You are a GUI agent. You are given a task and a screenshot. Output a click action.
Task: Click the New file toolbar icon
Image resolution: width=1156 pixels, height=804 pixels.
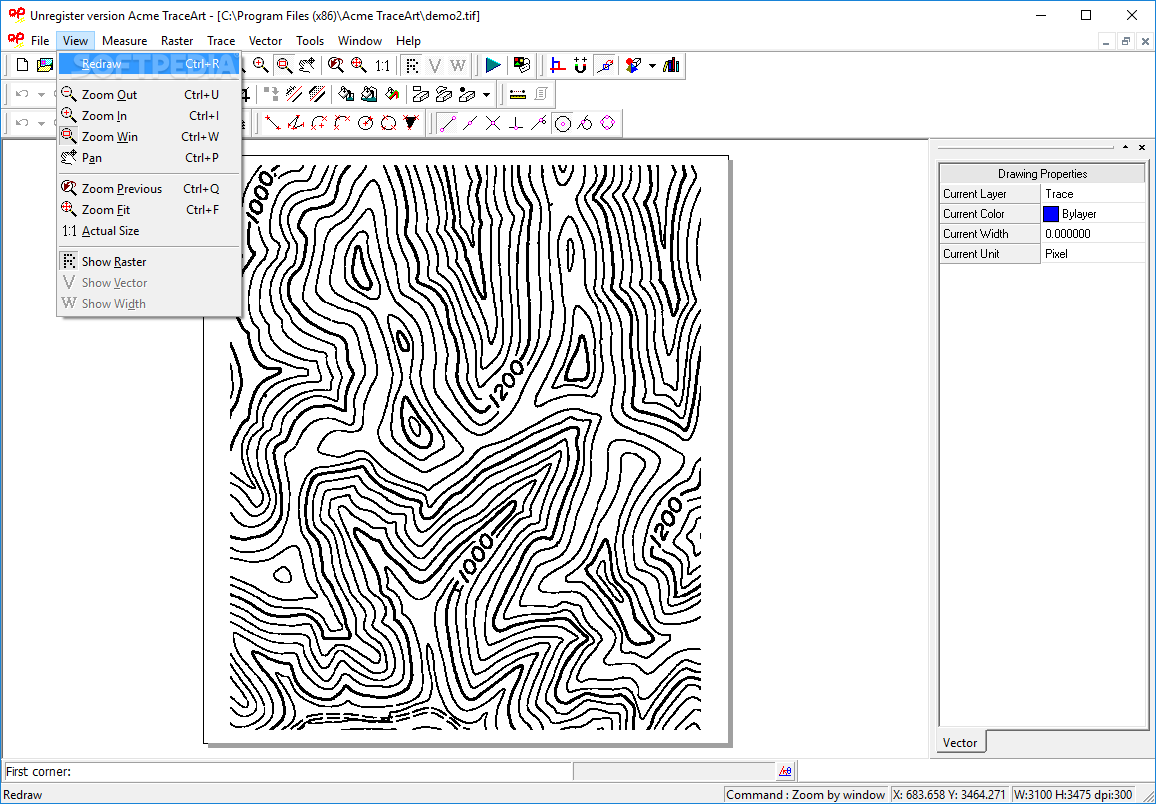coord(22,65)
